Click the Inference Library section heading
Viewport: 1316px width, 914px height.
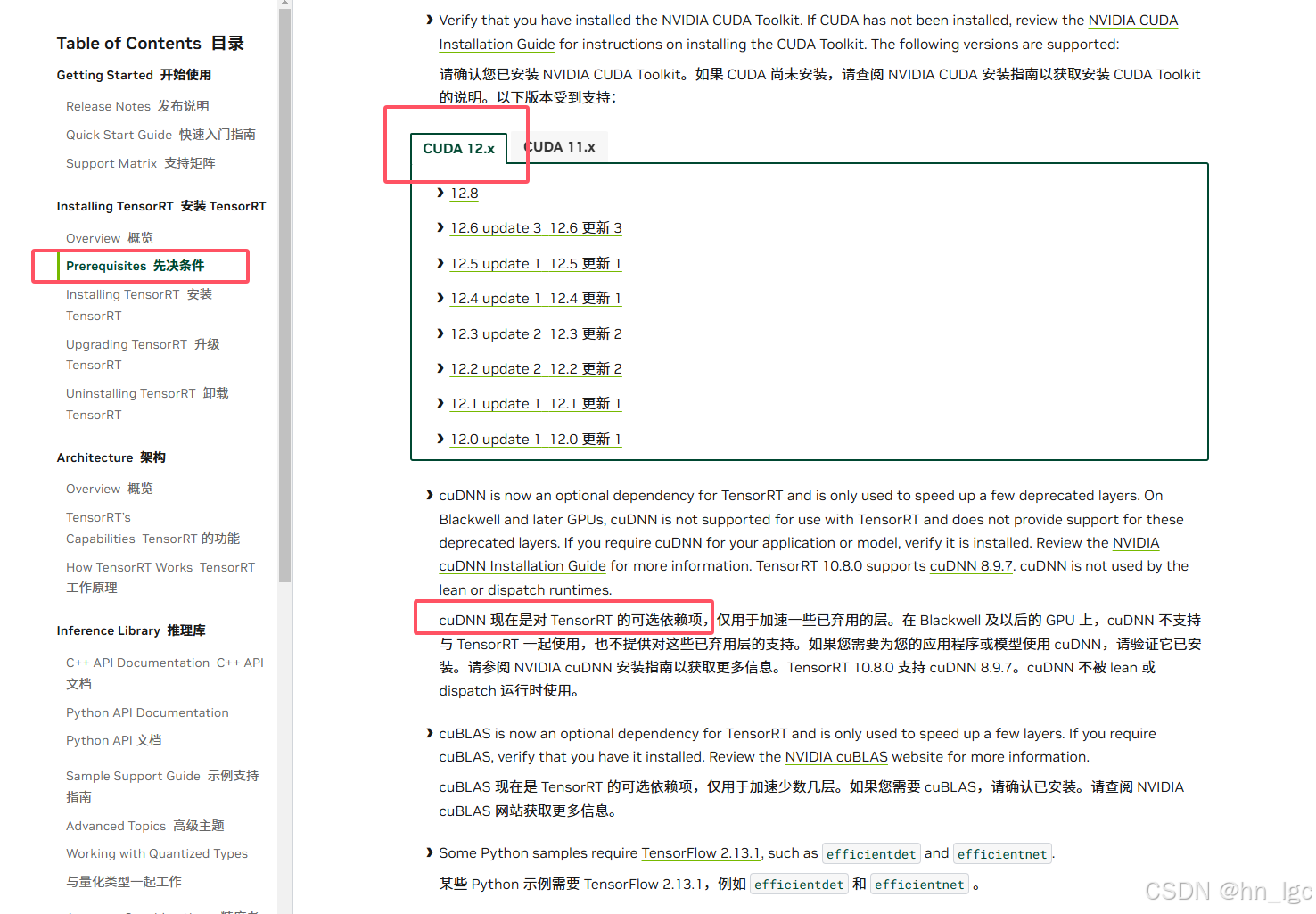pos(131,630)
